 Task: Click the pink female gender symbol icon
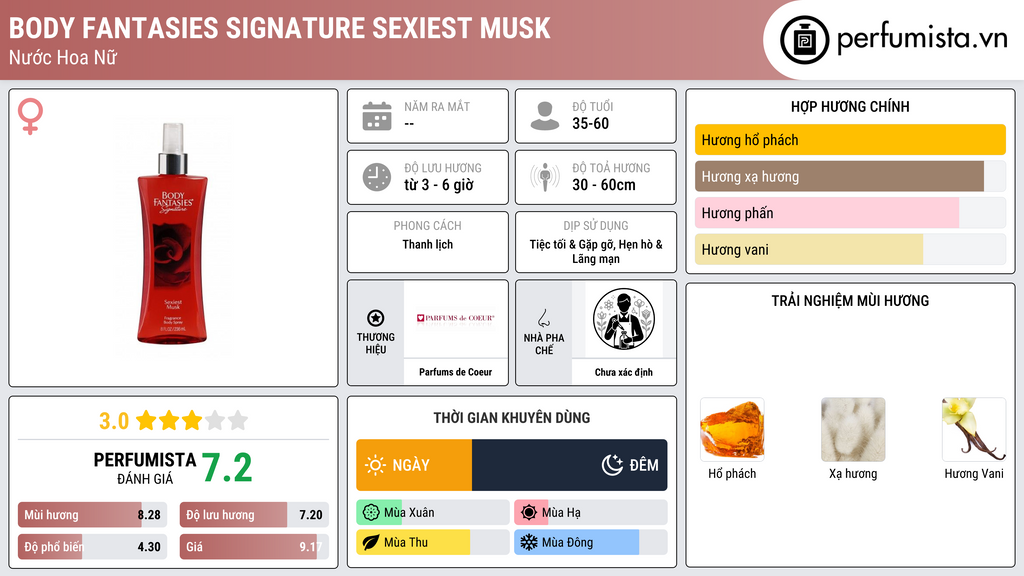point(30,116)
